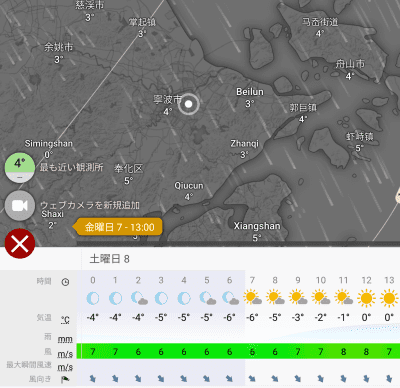This screenshot has width=400, height=388.
Task: Click wind speed cell at hour 11
Action: click(x=343, y=351)
